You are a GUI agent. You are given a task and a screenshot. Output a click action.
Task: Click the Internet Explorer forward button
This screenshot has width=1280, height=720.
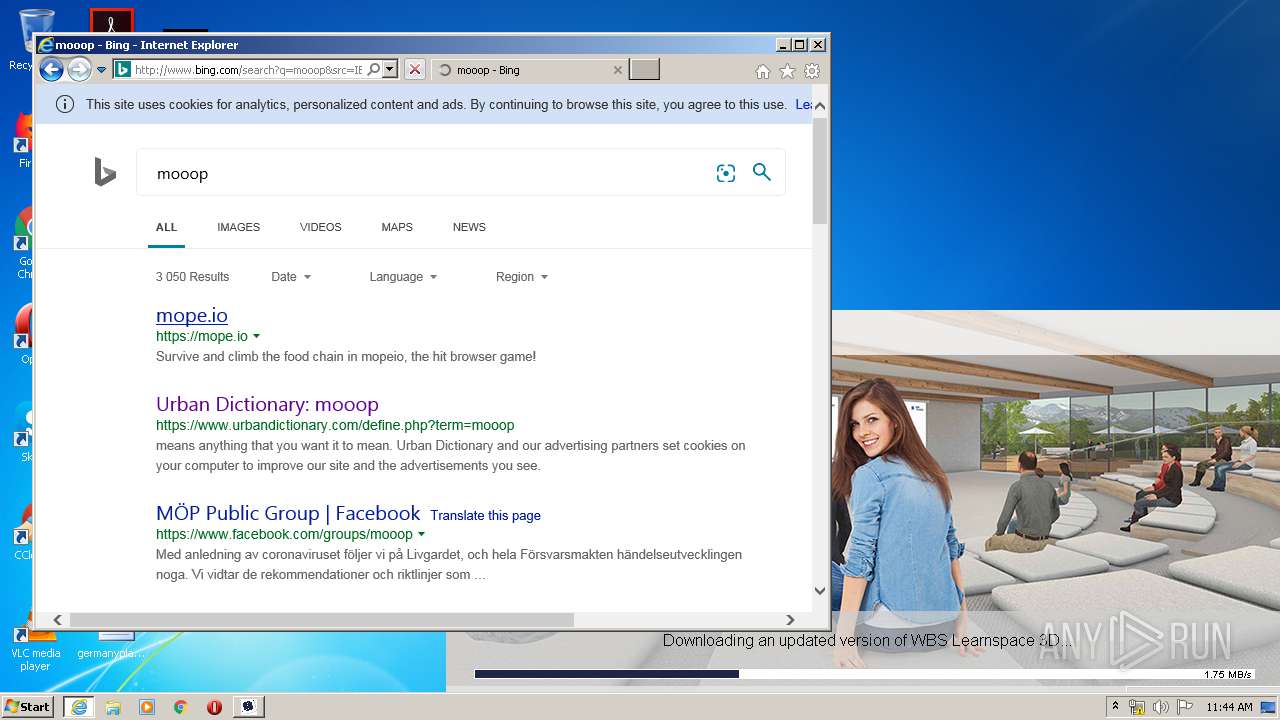[x=79, y=70]
